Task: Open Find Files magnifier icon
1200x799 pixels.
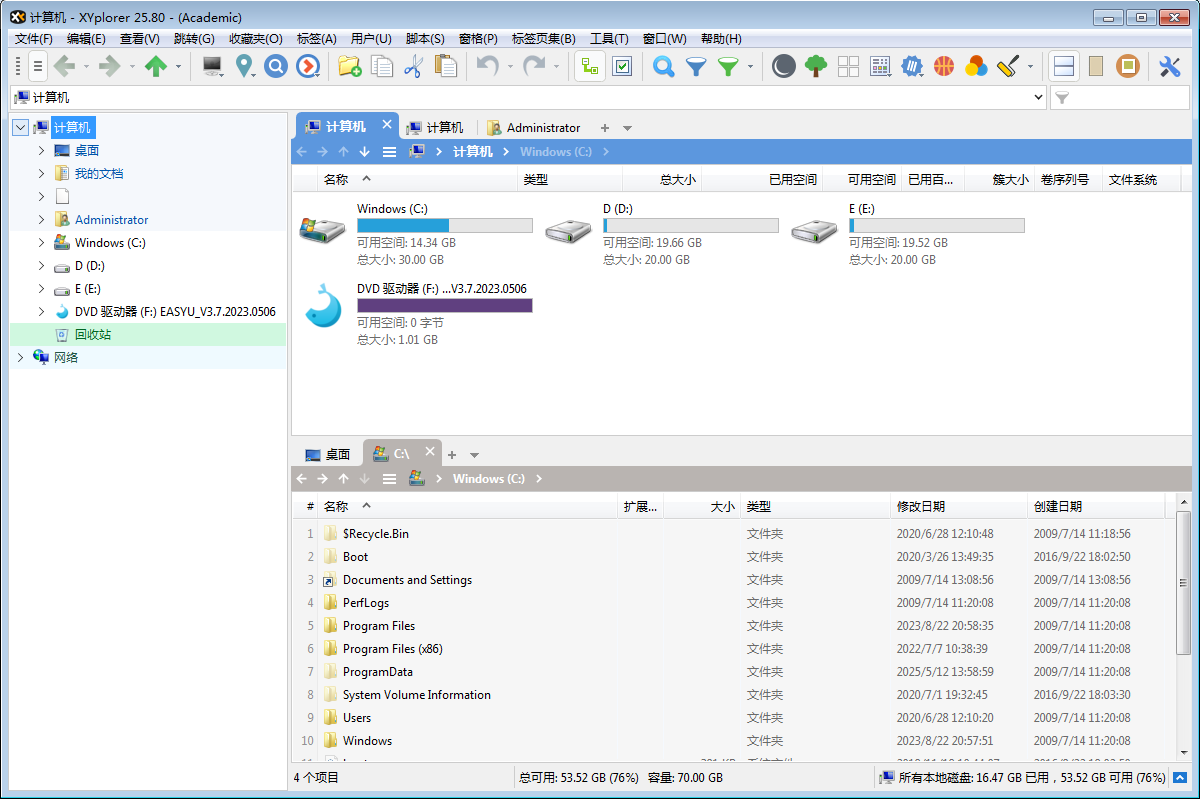Action: click(x=663, y=67)
